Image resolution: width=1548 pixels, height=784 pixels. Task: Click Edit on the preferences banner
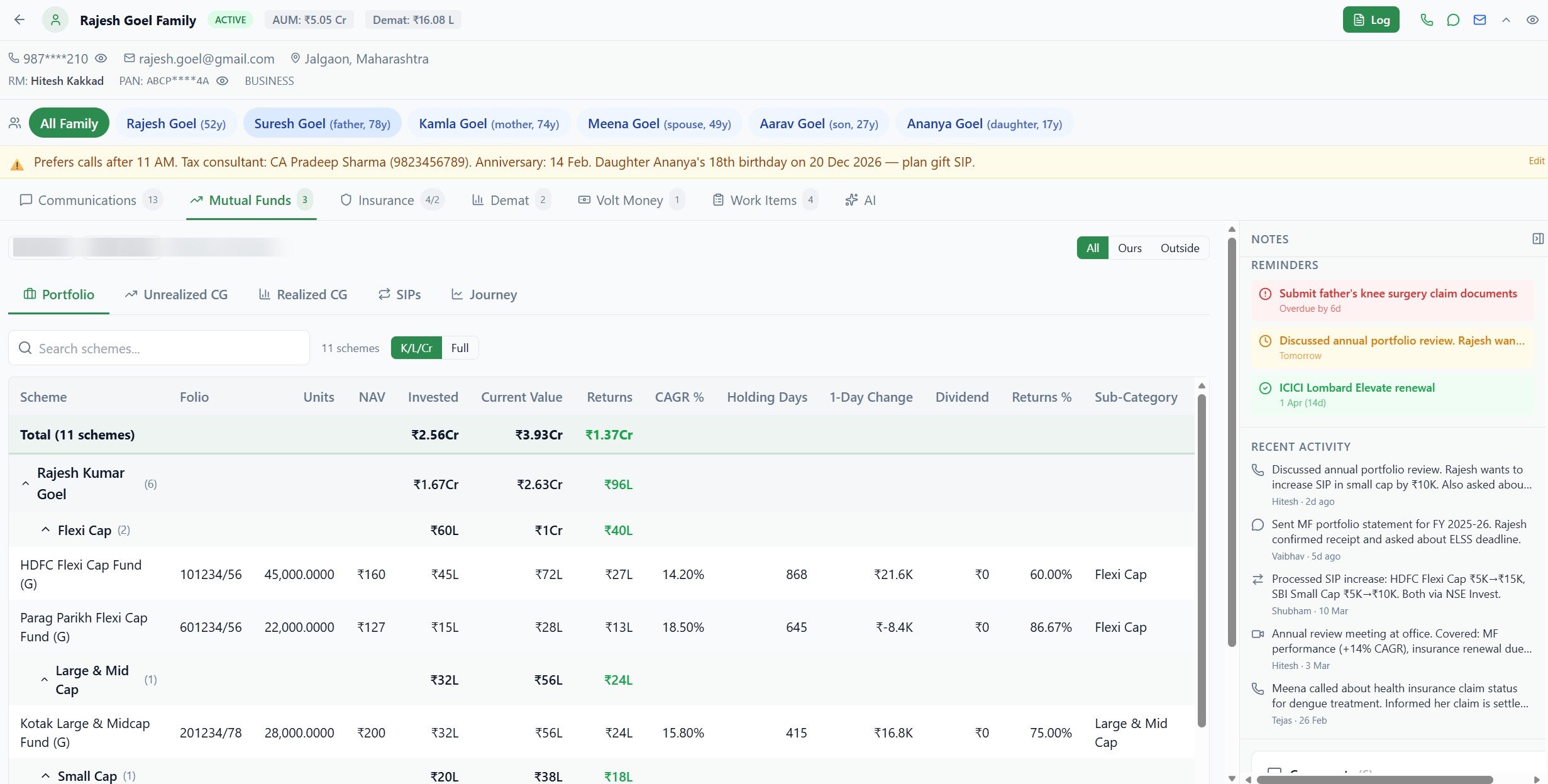pyautogui.click(x=1536, y=161)
